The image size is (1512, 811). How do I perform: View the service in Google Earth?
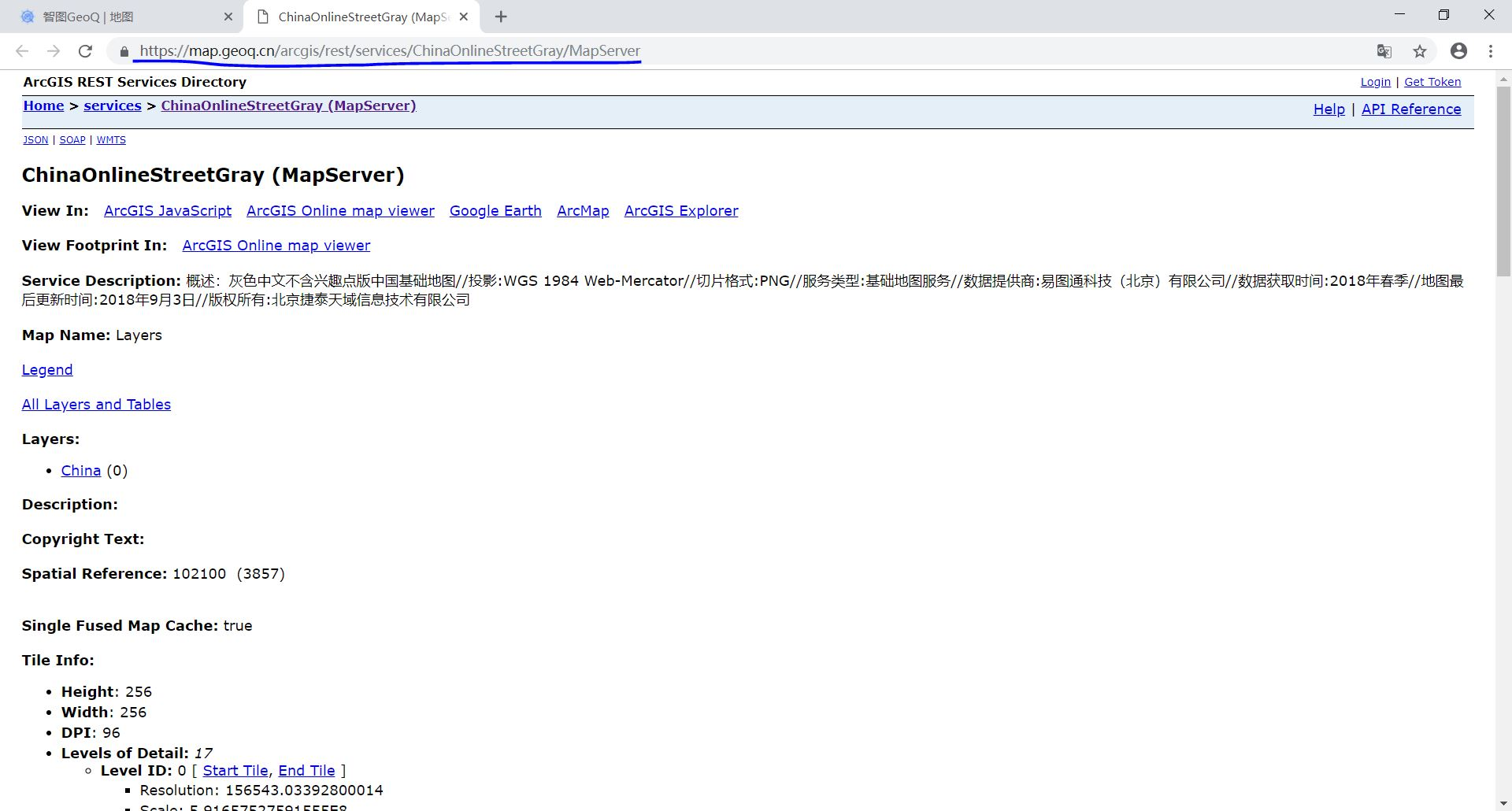pos(495,210)
